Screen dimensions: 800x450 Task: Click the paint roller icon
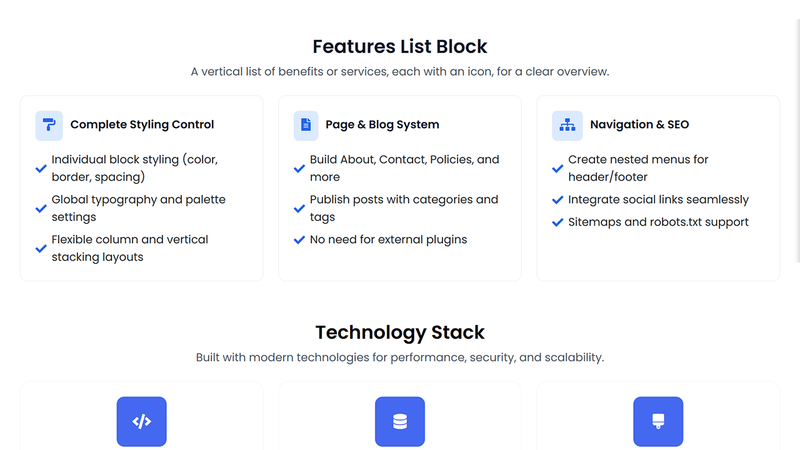pos(49,125)
